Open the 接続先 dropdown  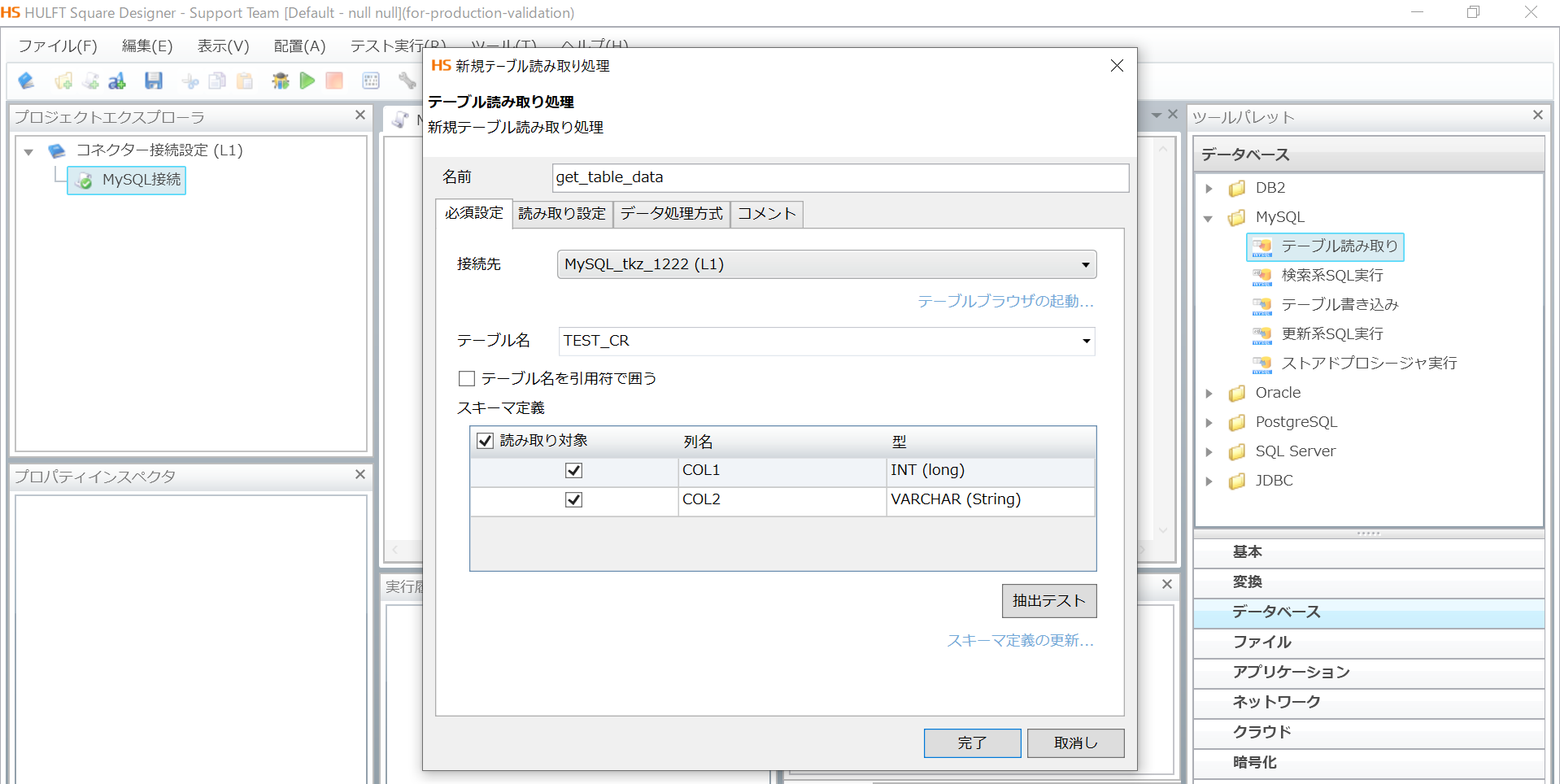(x=826, y=264)
